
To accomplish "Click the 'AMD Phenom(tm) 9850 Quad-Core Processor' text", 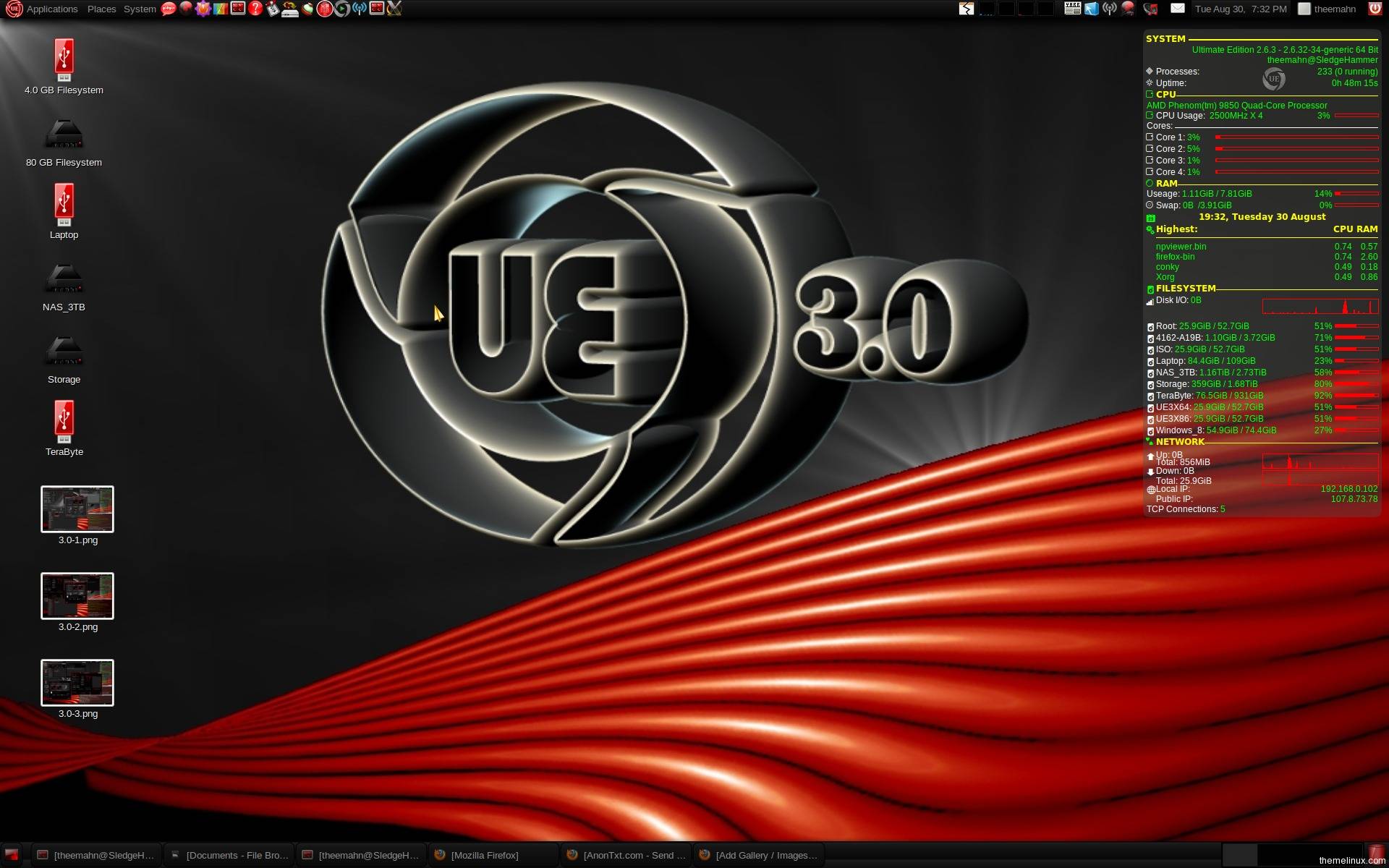I will pos(1236,106).
